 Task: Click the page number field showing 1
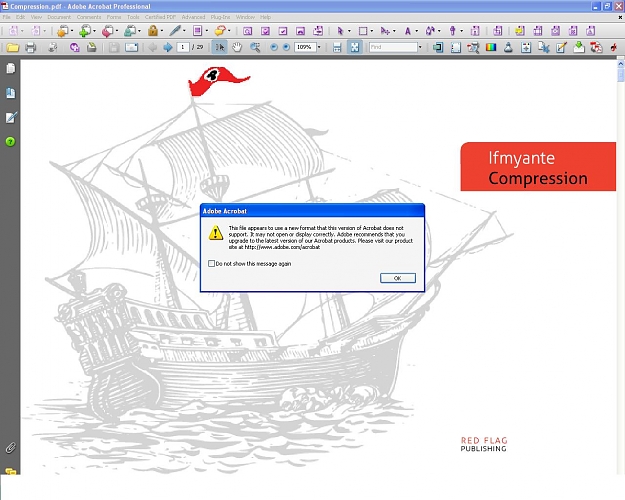click(x=183, y=47)
